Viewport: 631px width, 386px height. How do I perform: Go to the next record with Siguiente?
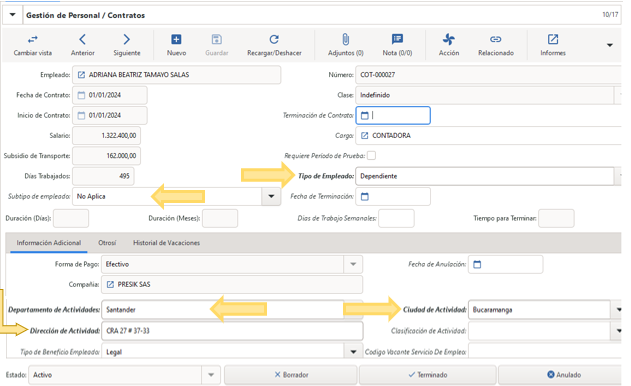(126, 39)
